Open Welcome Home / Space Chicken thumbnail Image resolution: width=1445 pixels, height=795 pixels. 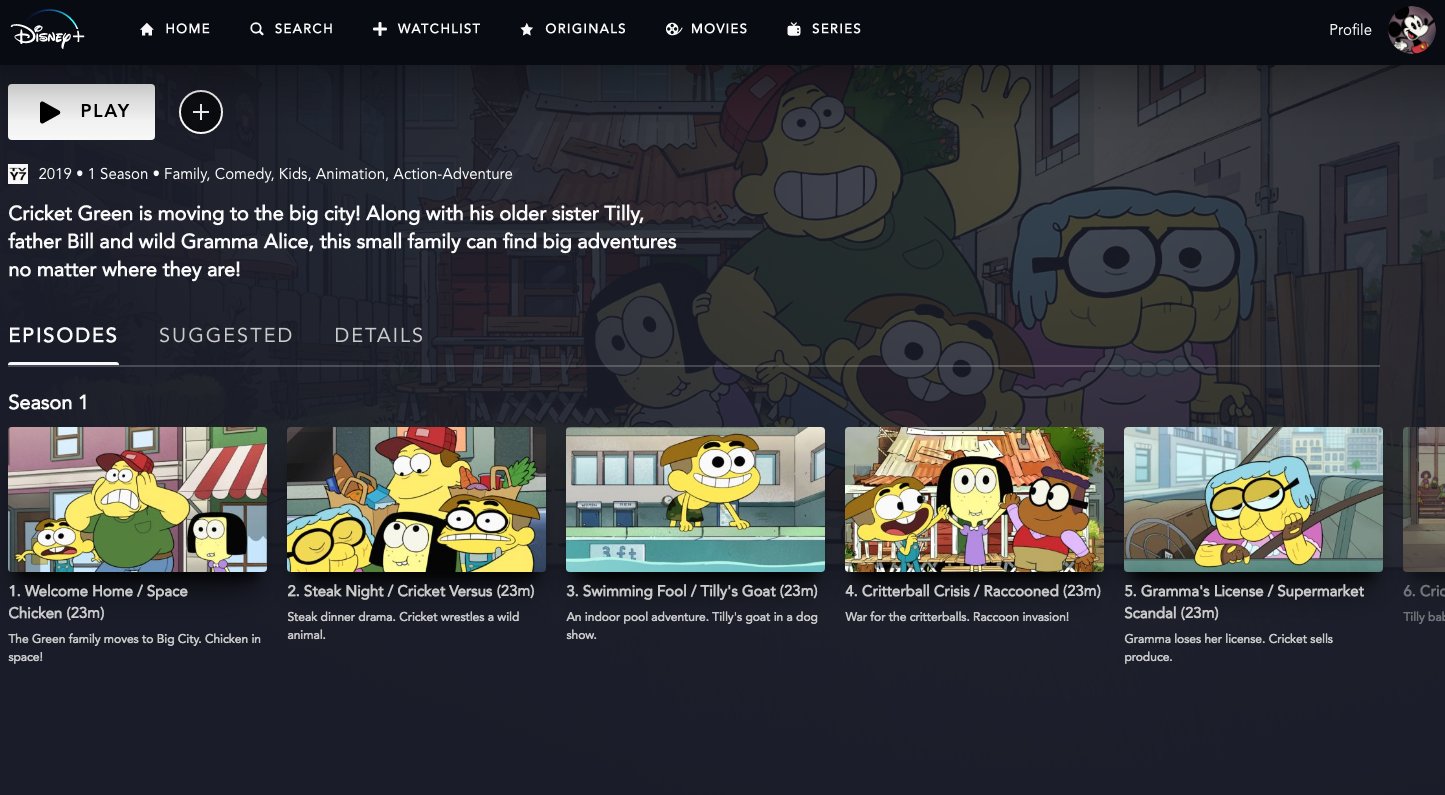pos(138,500)
